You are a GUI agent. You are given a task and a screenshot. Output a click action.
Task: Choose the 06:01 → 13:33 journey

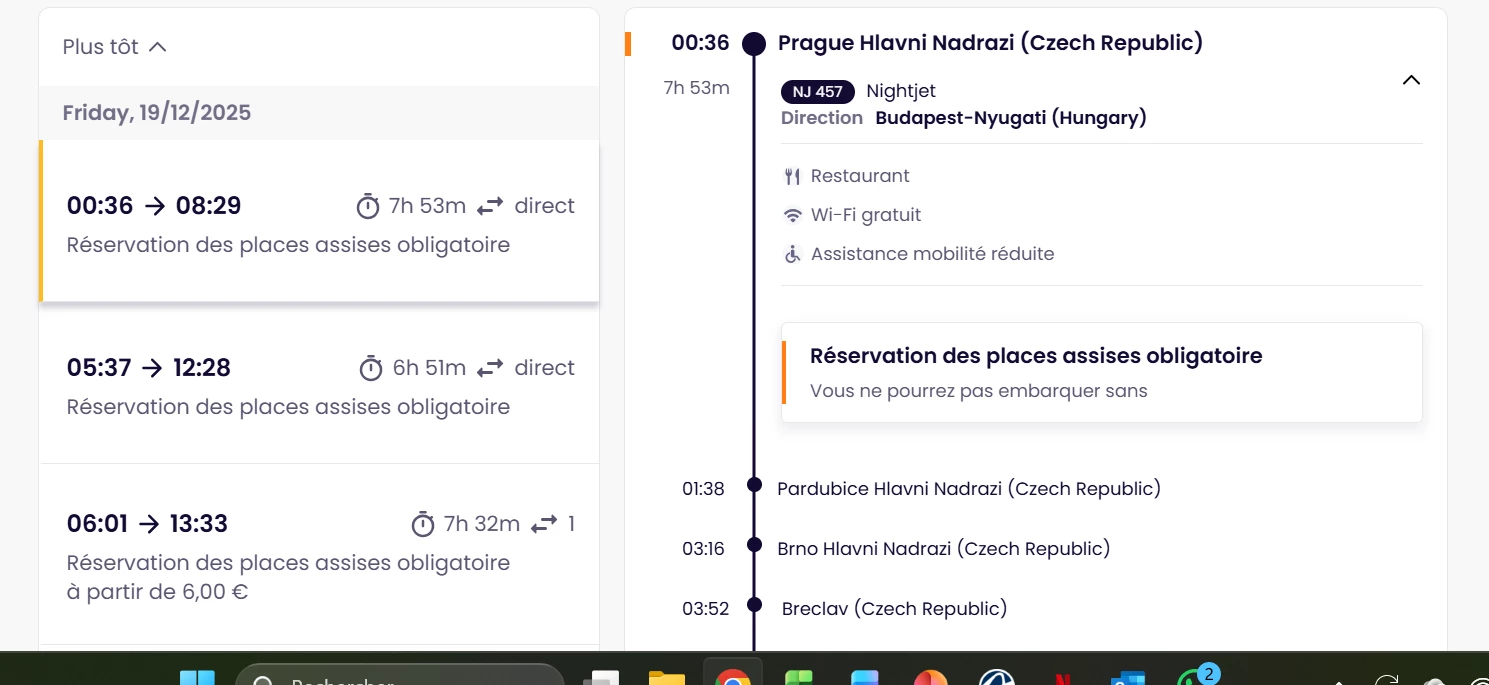319,555
